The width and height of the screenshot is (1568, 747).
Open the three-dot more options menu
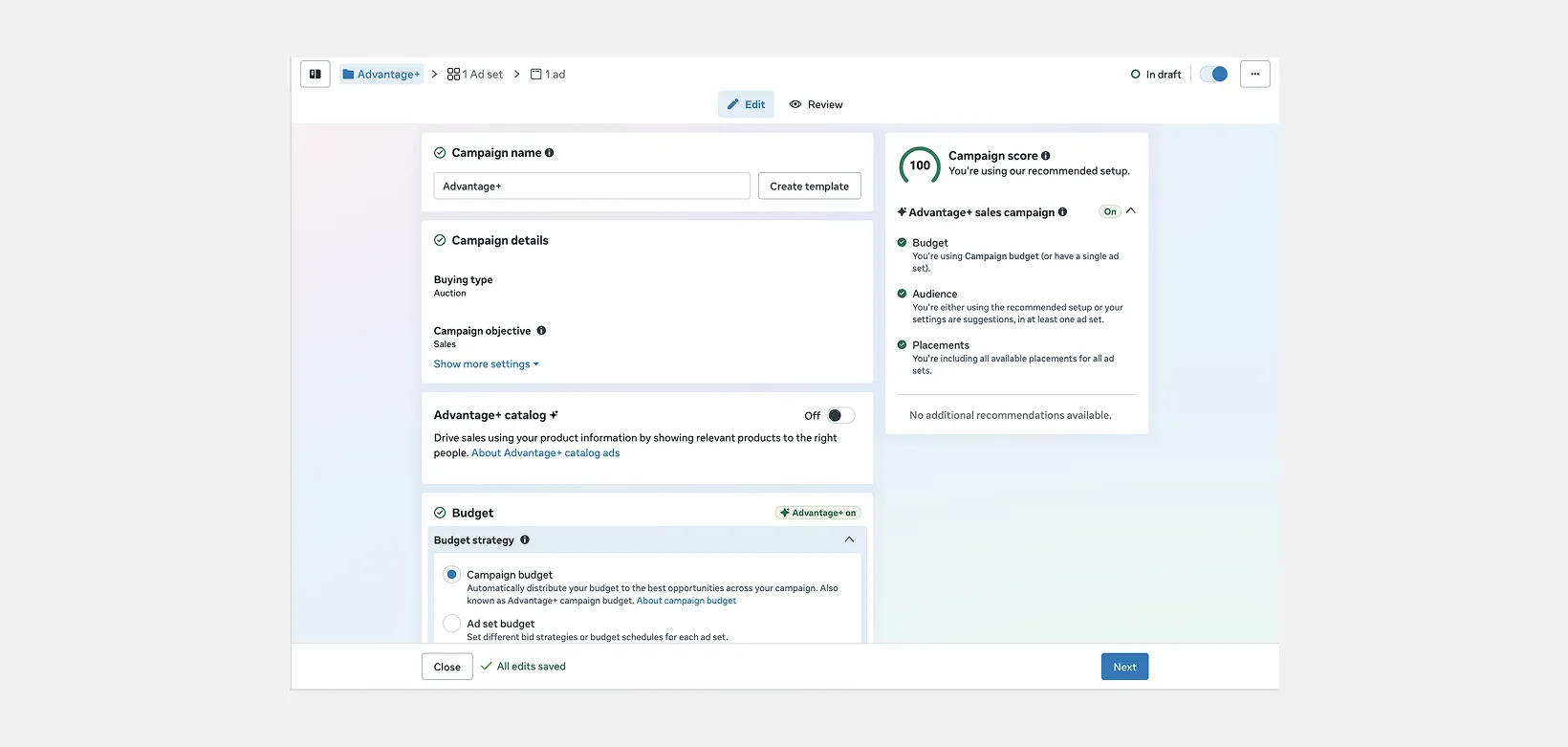coord(1254,74)
